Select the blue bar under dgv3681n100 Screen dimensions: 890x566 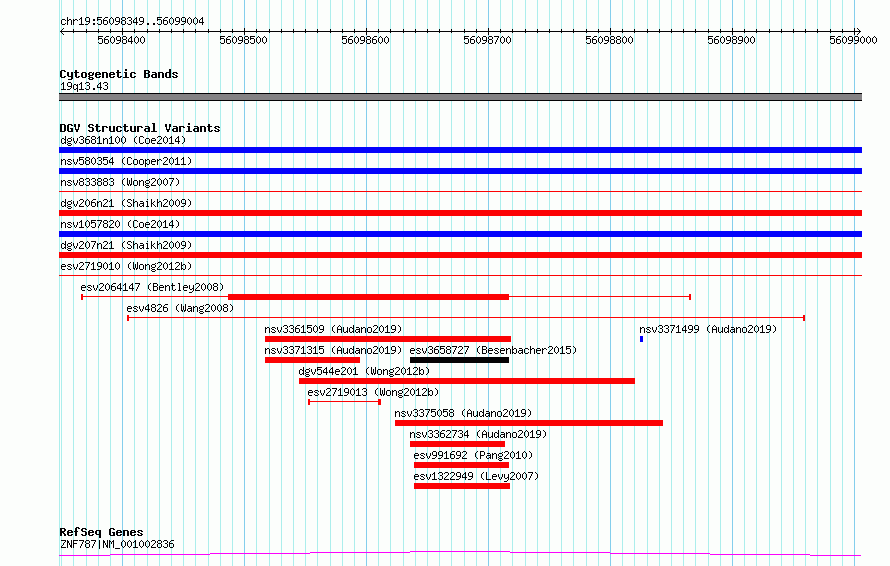pos(460,150)
